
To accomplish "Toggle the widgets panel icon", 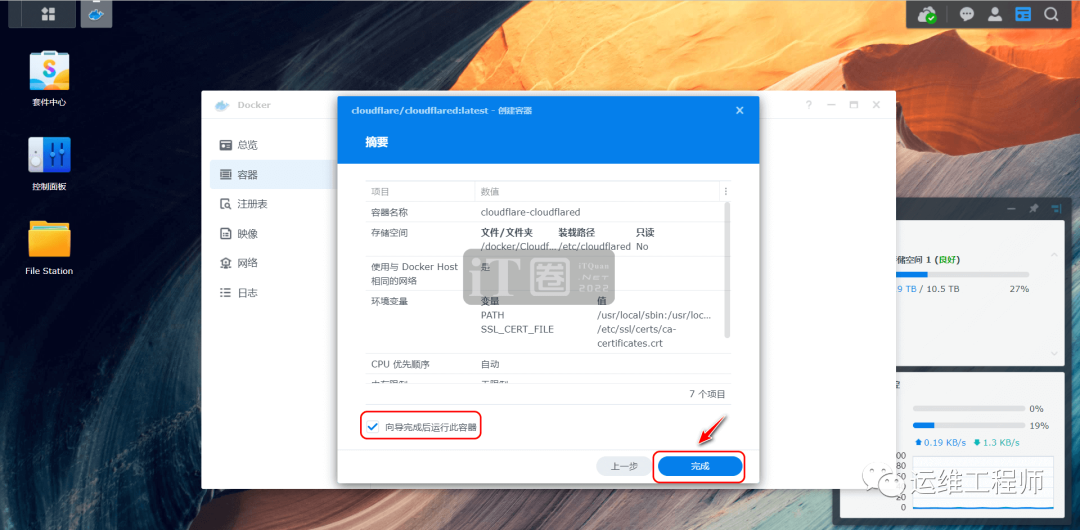I will [1023, 14].
